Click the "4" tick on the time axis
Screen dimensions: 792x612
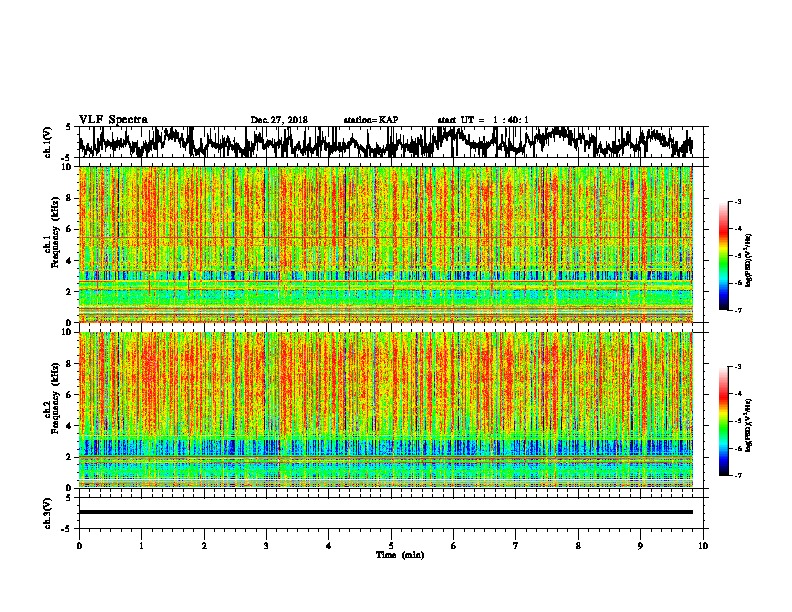point(329,546)
